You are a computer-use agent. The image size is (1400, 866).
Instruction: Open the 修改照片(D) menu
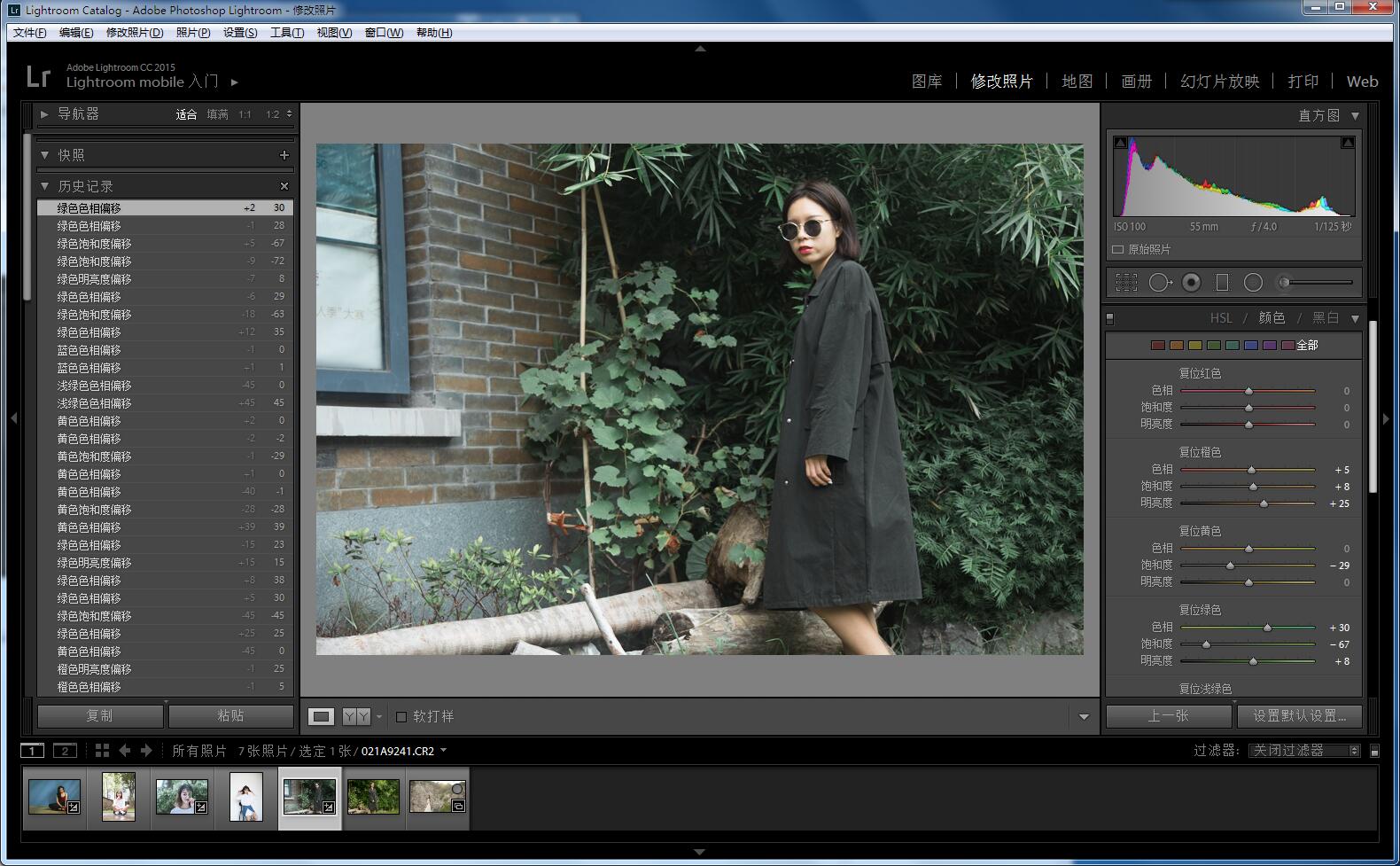tap(135, 33)
